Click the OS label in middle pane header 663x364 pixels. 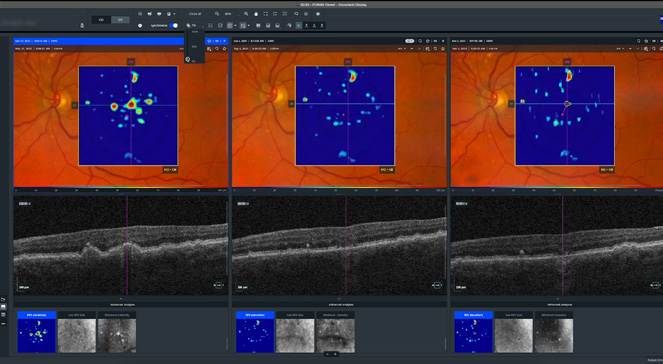click(x=435, y=41)
